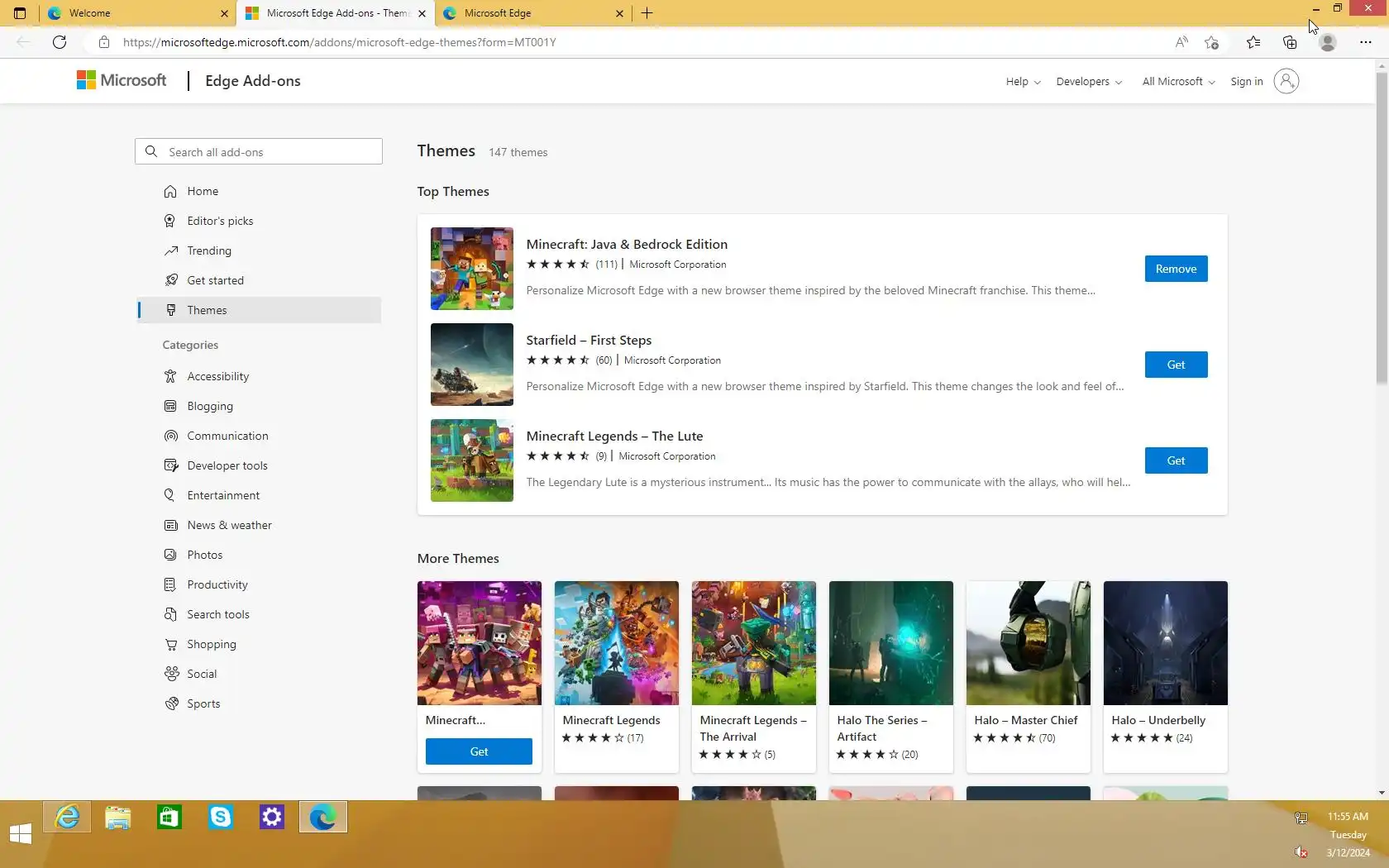Switch to the Welcome tab
The height and width of the screenshot is (868, 1389).
point(137,13)
